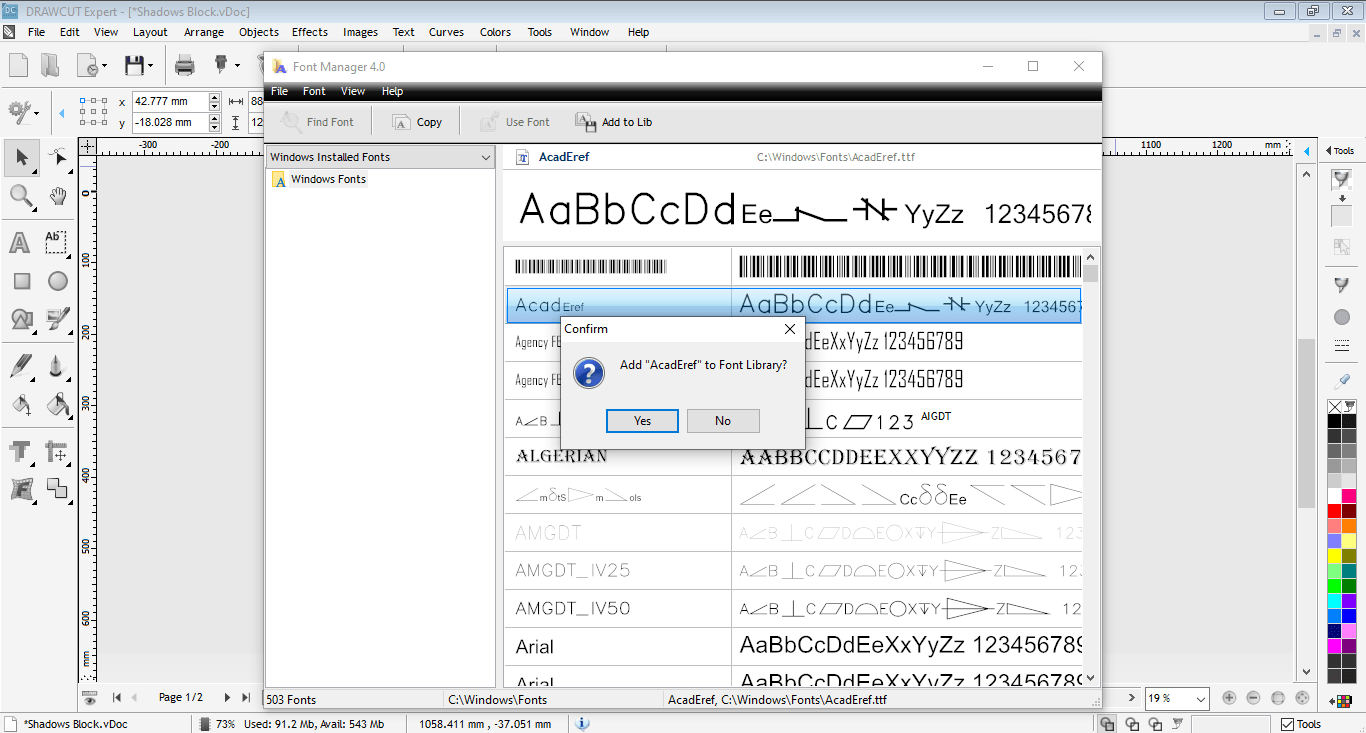The image size is (1366, 733).
Task: Select the Rectangle shape tool
Action: (21, 281)
